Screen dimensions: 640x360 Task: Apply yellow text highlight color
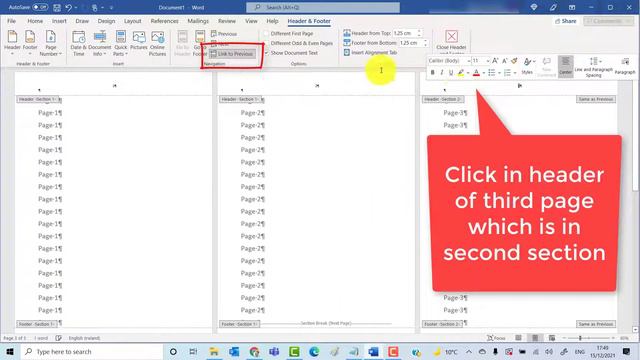click(x=461, y=73)
